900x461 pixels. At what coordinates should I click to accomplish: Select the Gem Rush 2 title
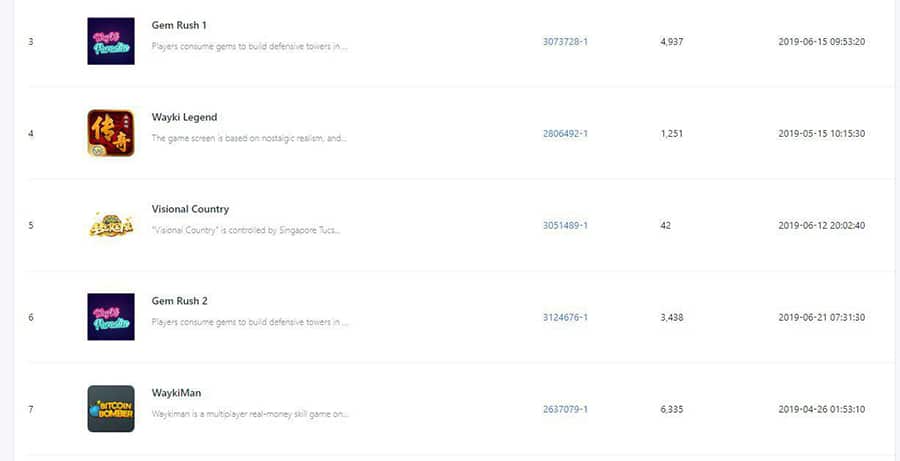(179, 301)
